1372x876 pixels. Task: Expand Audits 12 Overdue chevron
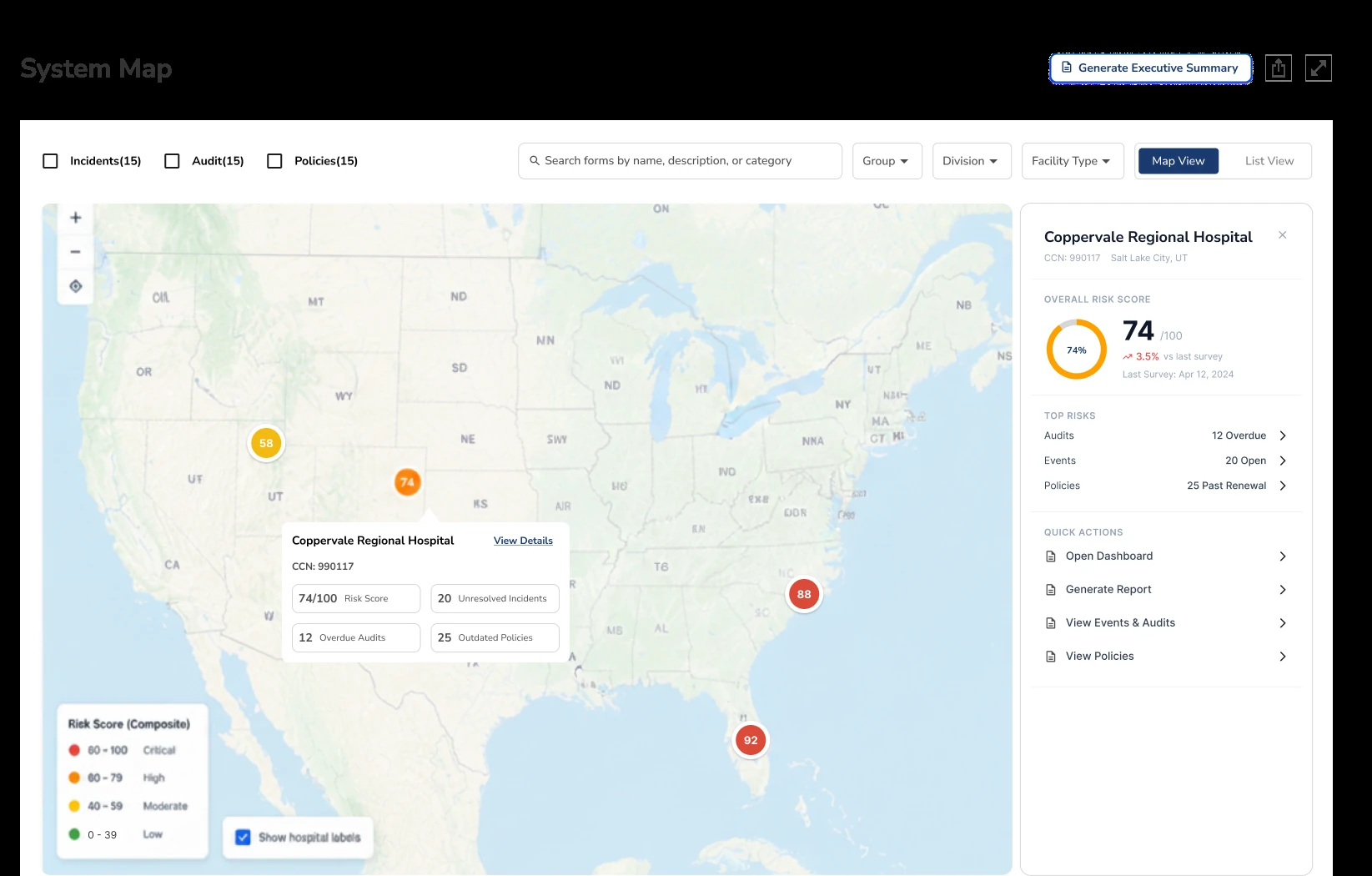1283,435
